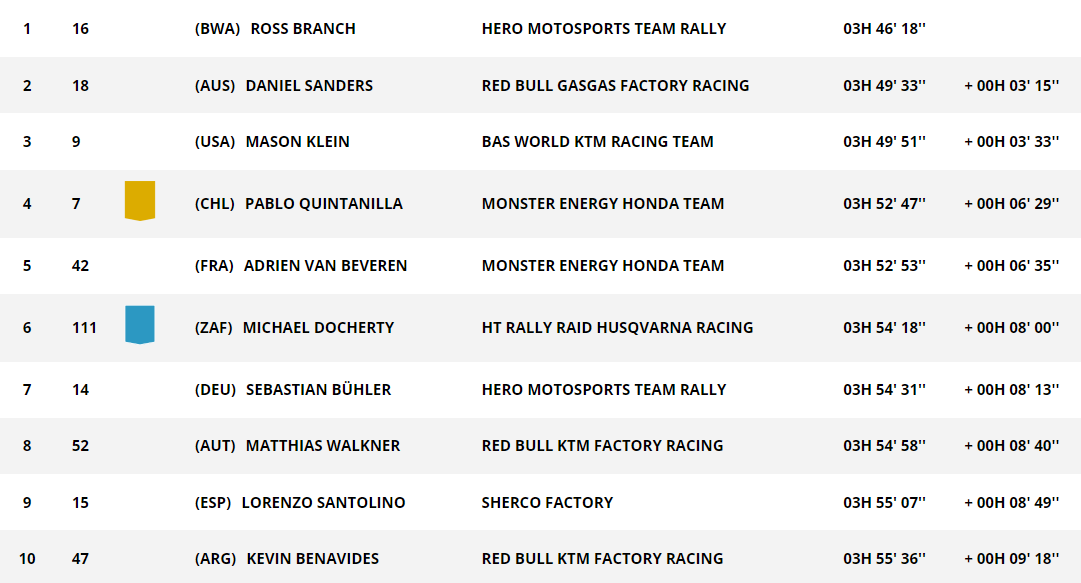Image resolution: width=1081 pixels, height=583 pixels.
Task: Select Sebastian Bühler in the standings
Action: click(x=319, y=389)
